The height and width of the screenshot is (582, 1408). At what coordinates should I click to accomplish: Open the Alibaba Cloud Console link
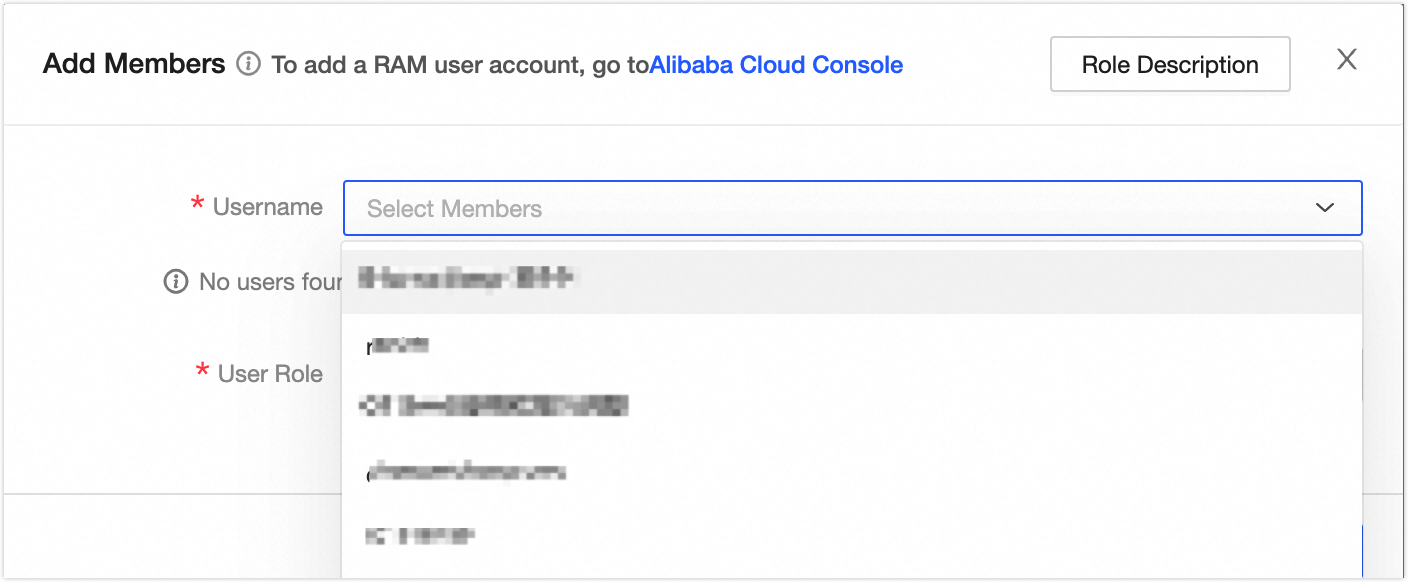coord(776,65)
